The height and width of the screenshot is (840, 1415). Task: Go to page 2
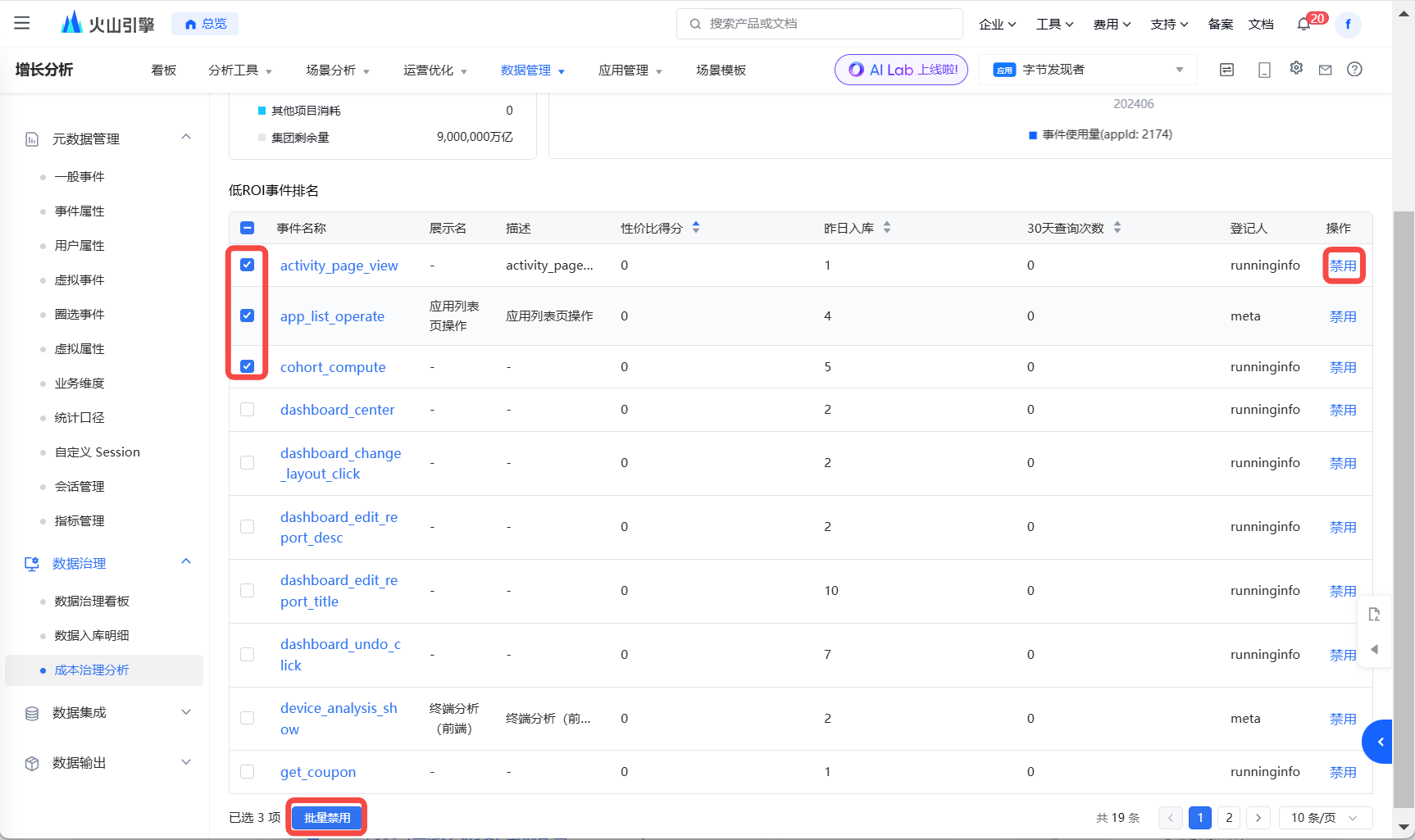1229,818
